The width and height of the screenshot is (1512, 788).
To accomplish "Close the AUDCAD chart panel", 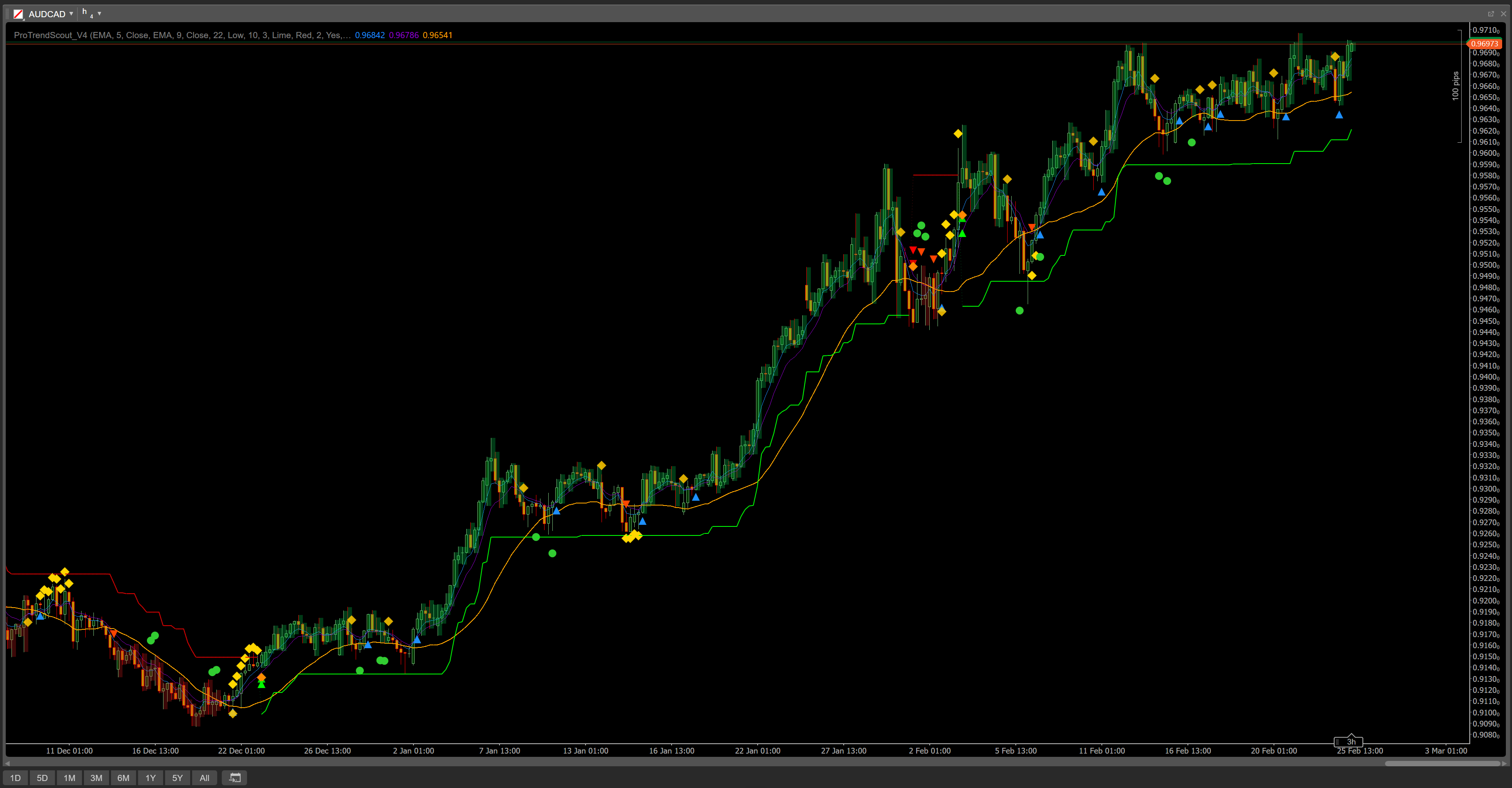I will (x=1503, y=14).
